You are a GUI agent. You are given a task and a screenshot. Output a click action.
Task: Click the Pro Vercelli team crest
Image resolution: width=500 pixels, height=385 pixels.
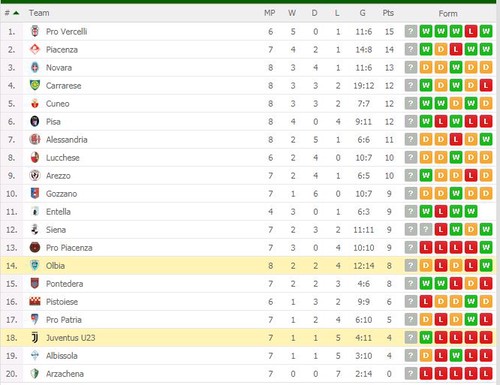[35, 31]
